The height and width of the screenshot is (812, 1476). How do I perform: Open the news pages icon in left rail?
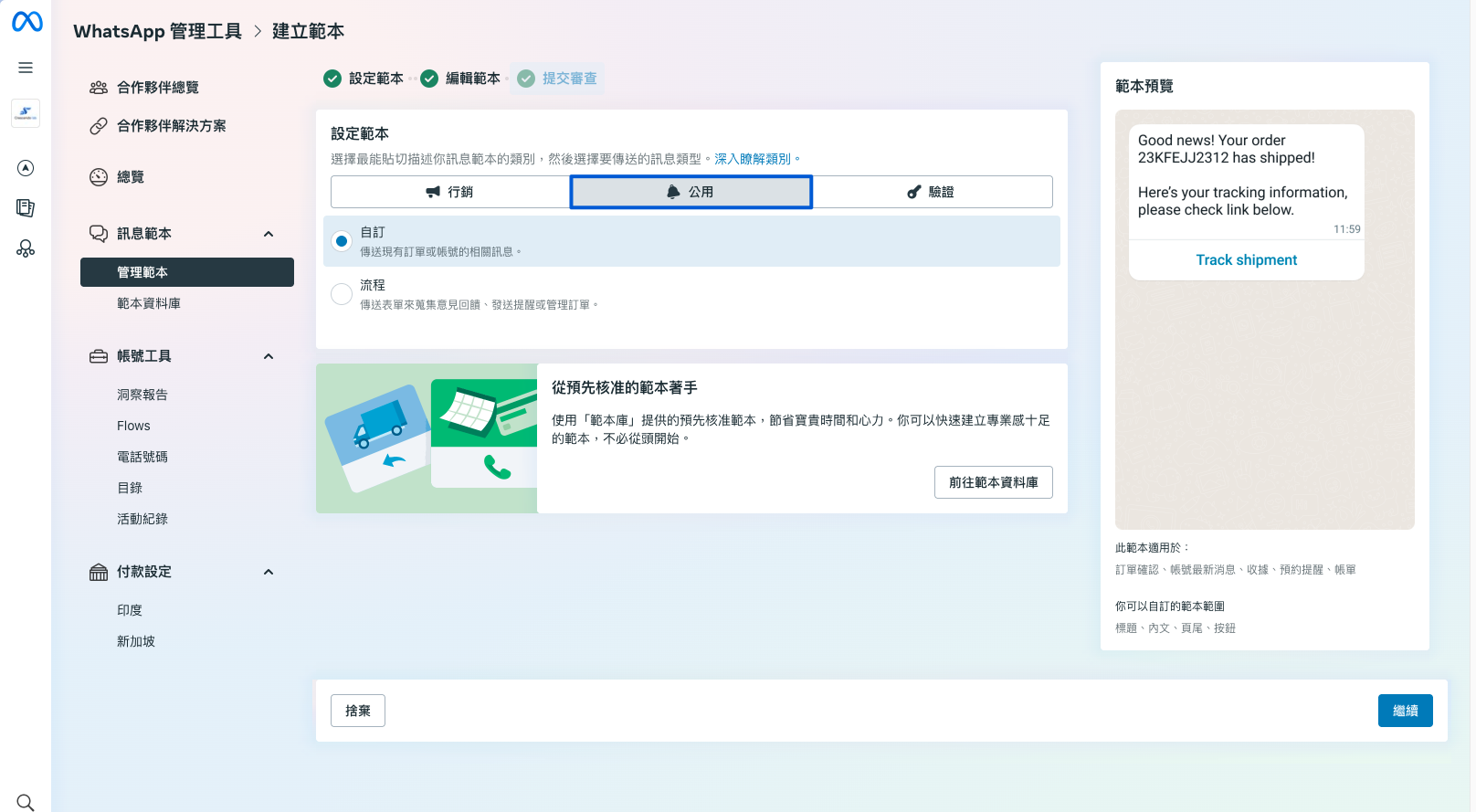point(26,208)
